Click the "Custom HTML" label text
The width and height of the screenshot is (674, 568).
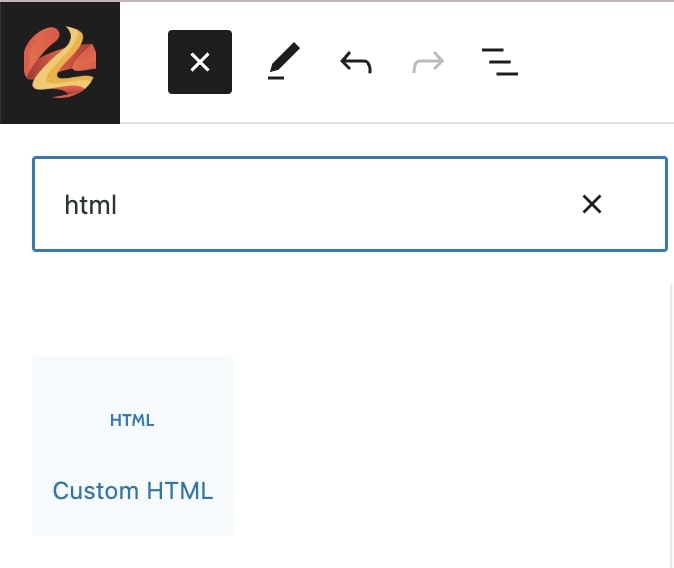(x=133, y=491)
